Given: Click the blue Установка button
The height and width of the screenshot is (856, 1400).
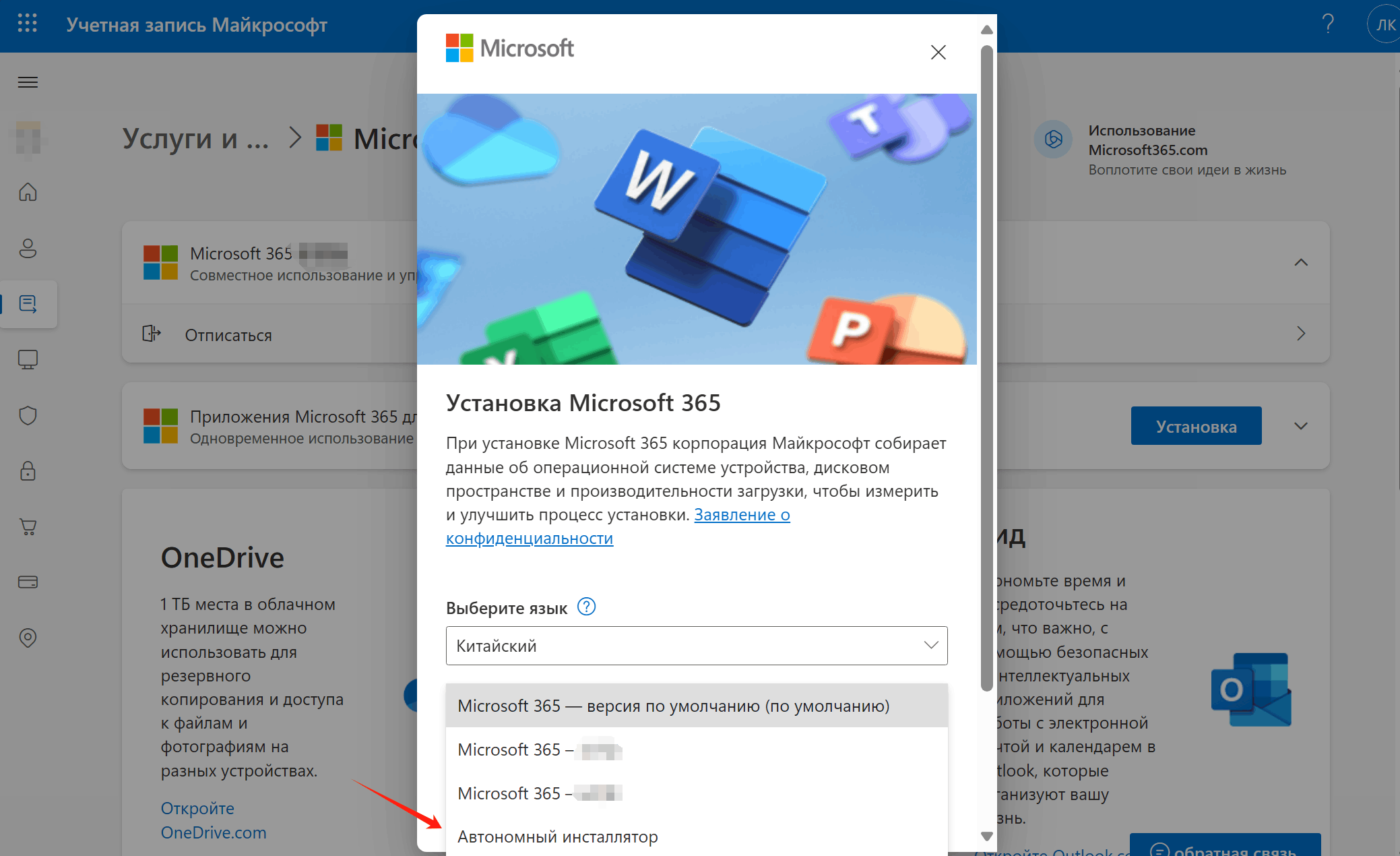Looking at the screenshot, I should 1196,426.
